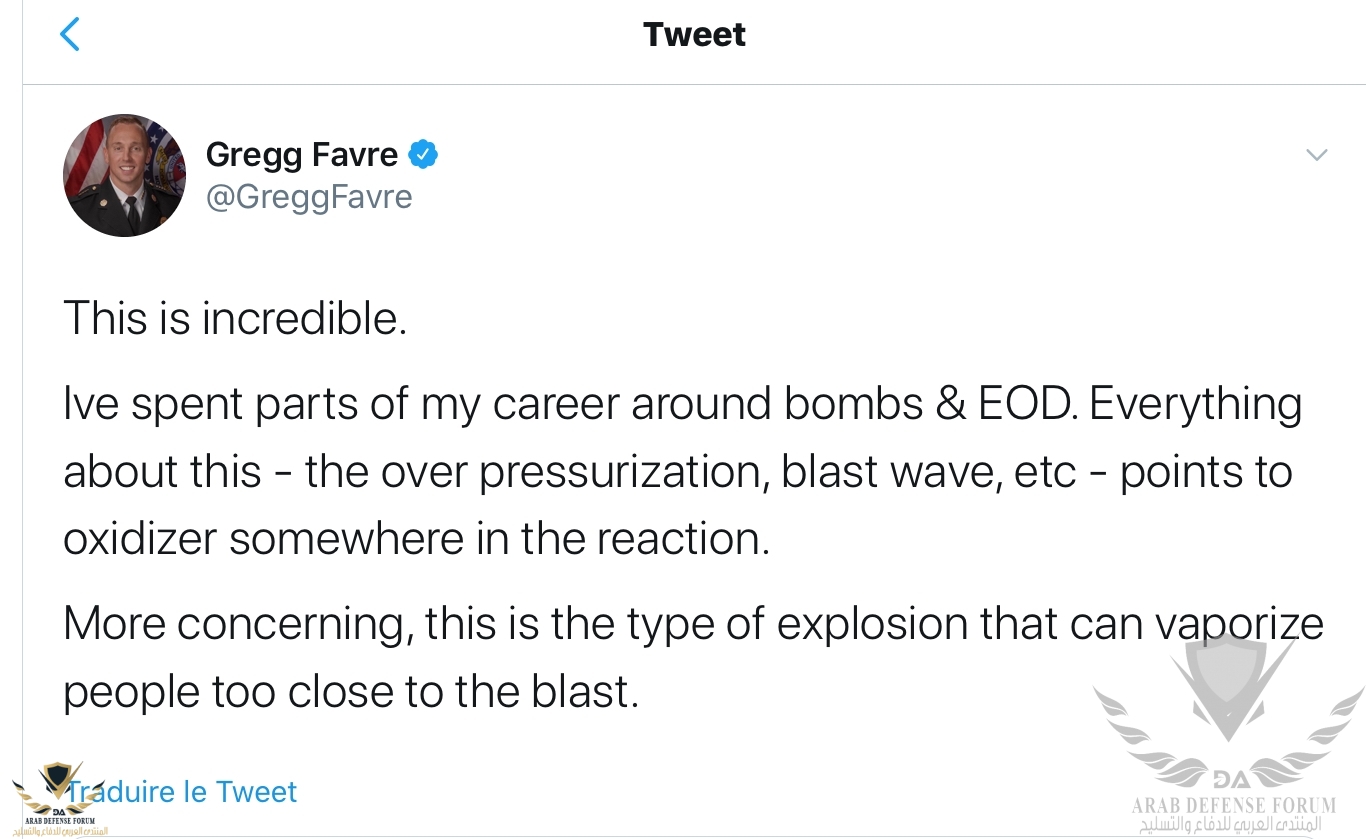Click the blue verified badge

pos(423,155)
